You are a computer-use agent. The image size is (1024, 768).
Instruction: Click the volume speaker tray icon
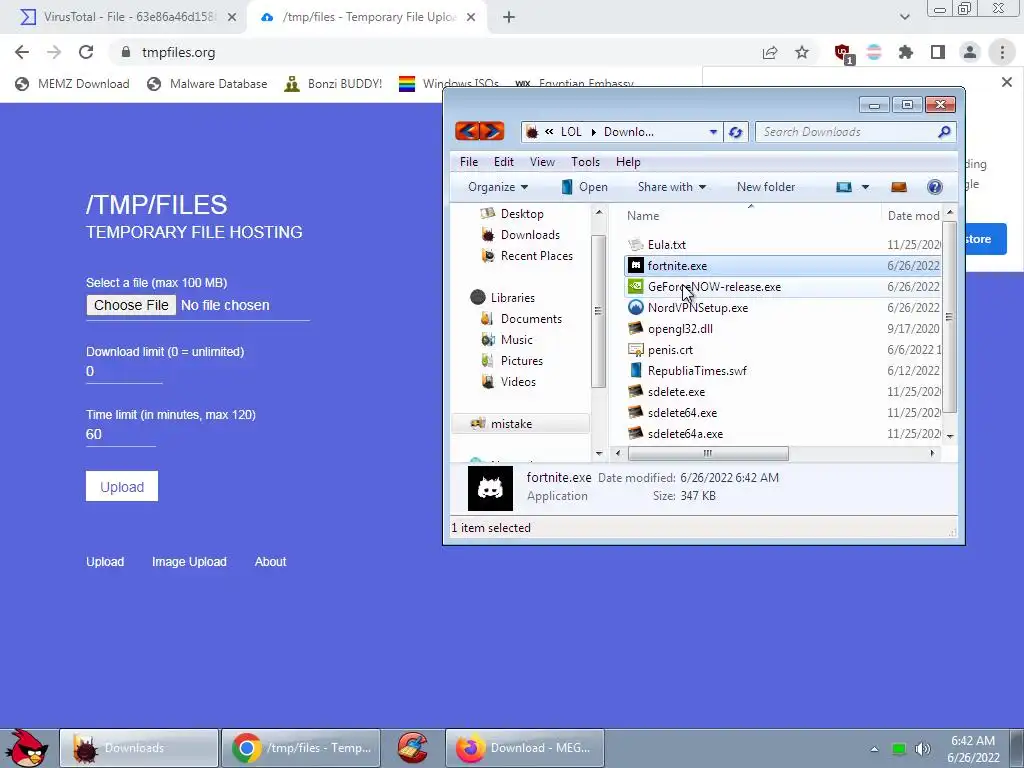point(922,748)
